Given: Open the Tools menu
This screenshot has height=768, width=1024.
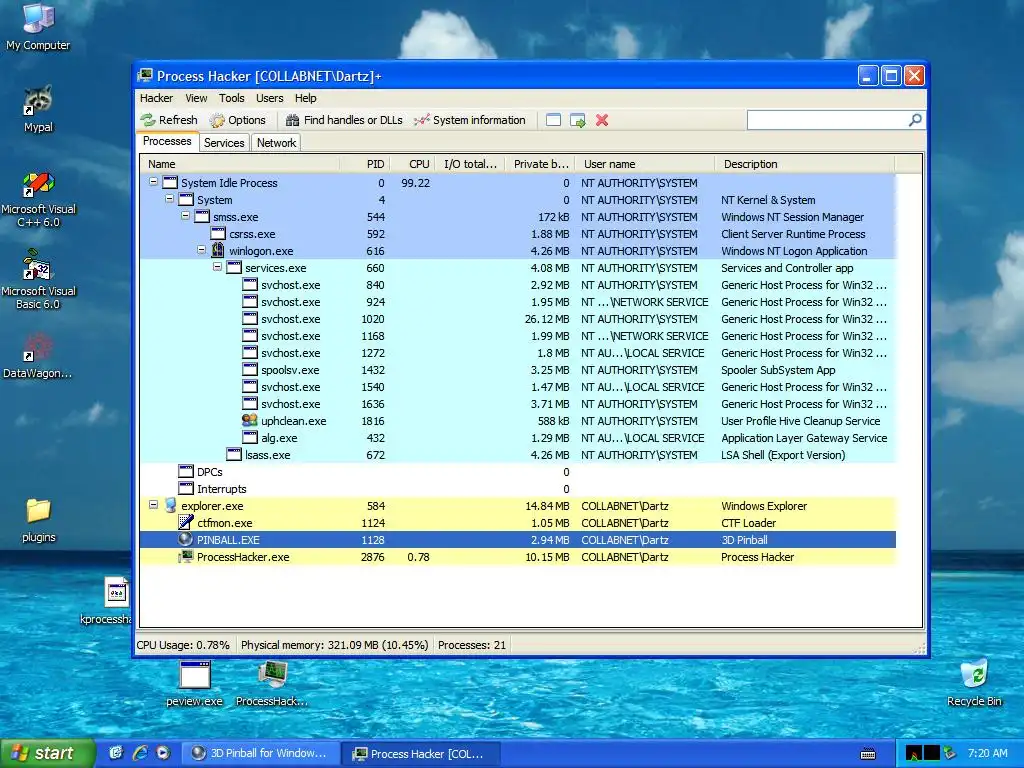Looking at the screenshot, I should pos(231,98).
